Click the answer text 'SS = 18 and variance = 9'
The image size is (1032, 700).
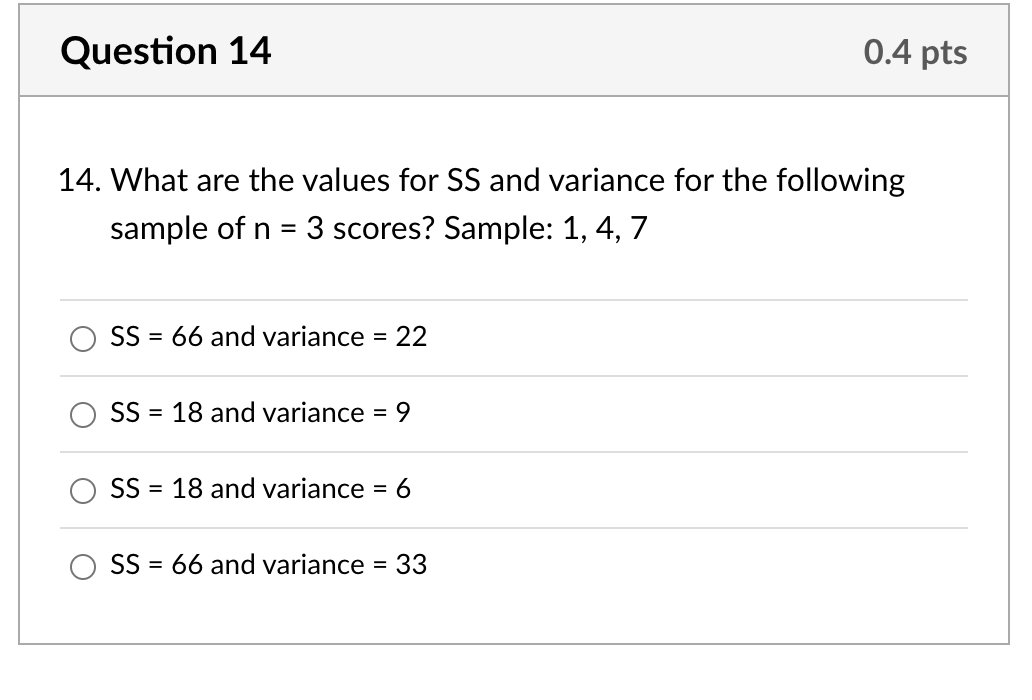click(x=260, y=413)
